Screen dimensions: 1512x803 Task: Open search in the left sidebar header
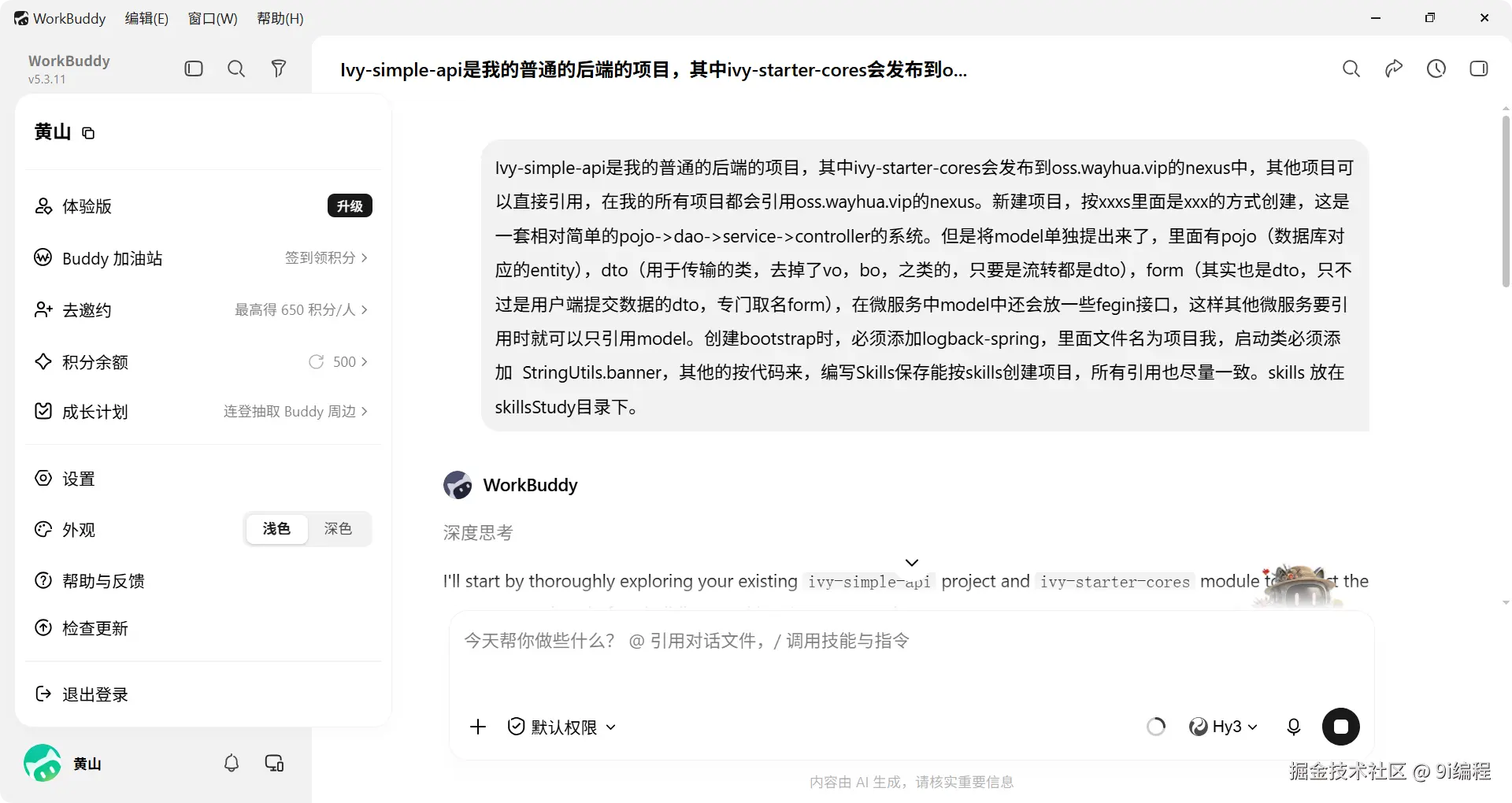(236, 68)
